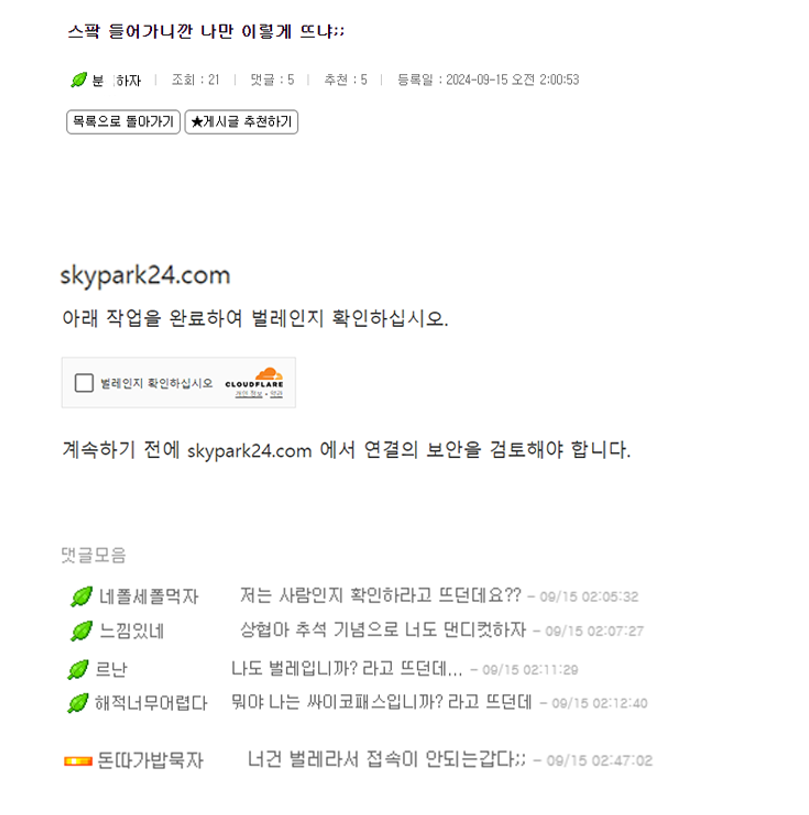Open commenter 느낌있네's nickname
This screenshot has width=809, height=815.
[x=132, y=631]
